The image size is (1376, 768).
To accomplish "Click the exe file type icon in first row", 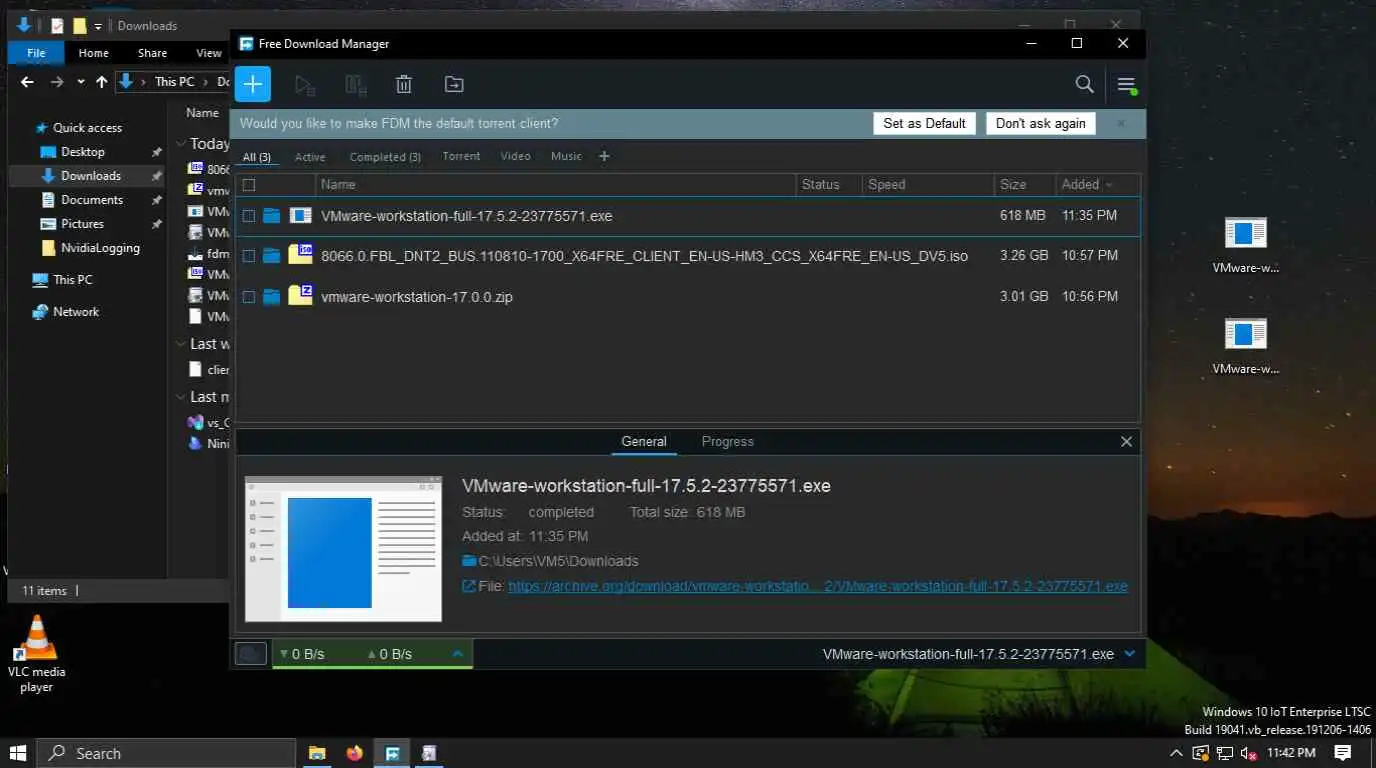I will [x=301, y=215].
